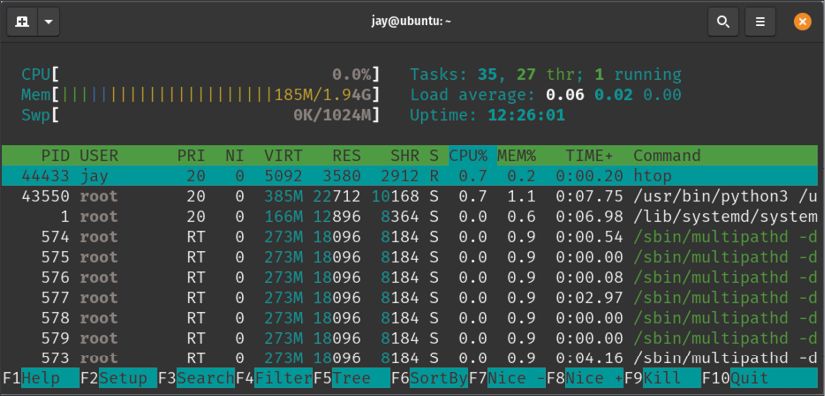Screen dimensions: 825x396
Task: Open the hamburger menu icon
Action: 760,22
